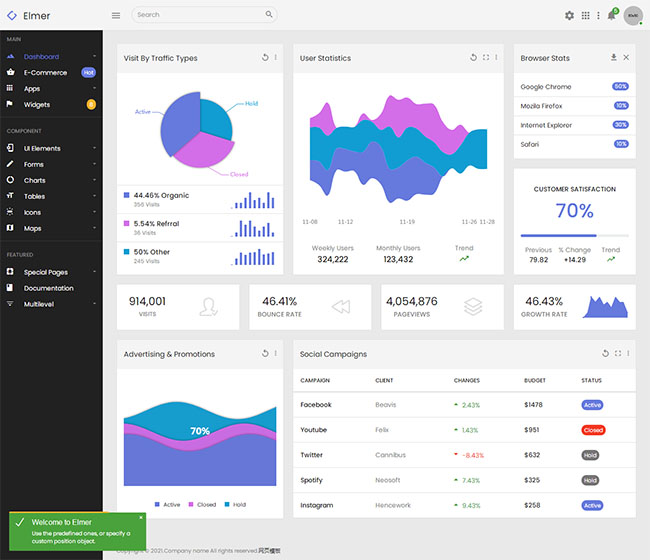Refresh the Visit By Traffic Types card
This screenshot has width=650, height=560.
[265, 58]
